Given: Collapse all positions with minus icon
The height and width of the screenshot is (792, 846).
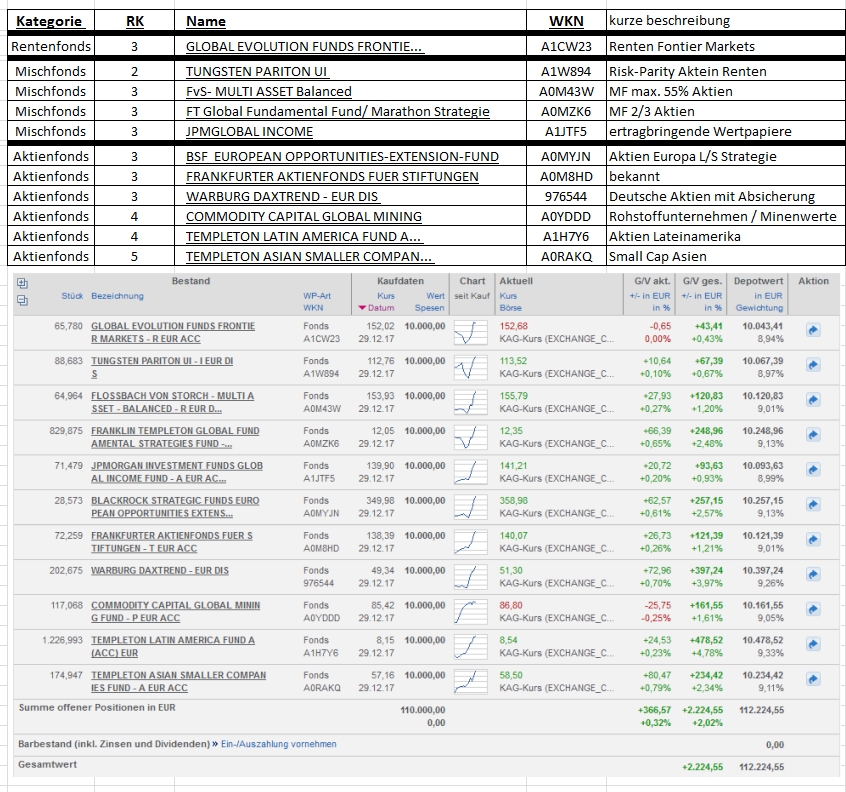Looking at the screenshot, I should click(22, 301).
